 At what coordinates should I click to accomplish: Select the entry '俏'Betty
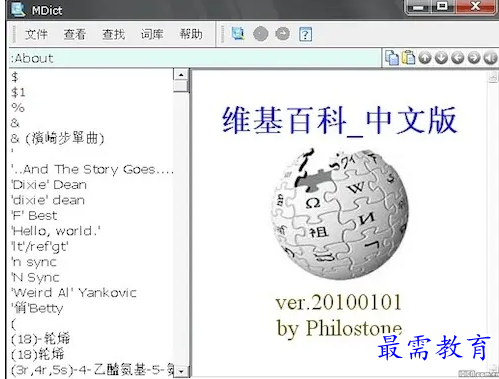click(x=37, y=308)
